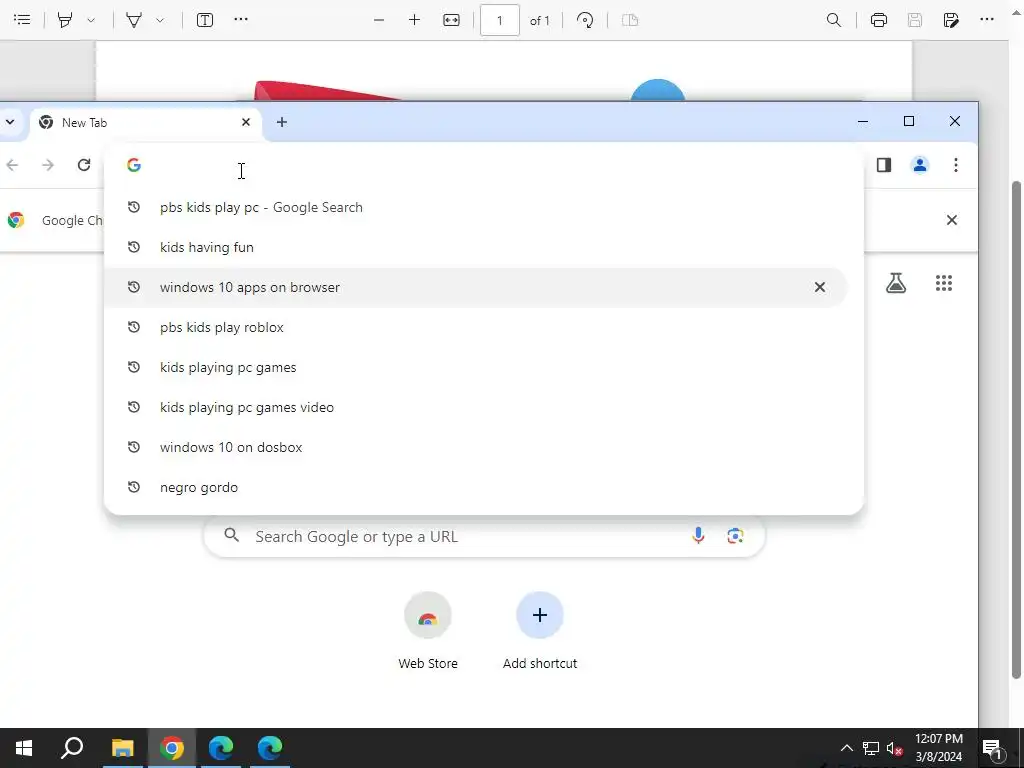Select the New Tab tab in Chrome

145,123
